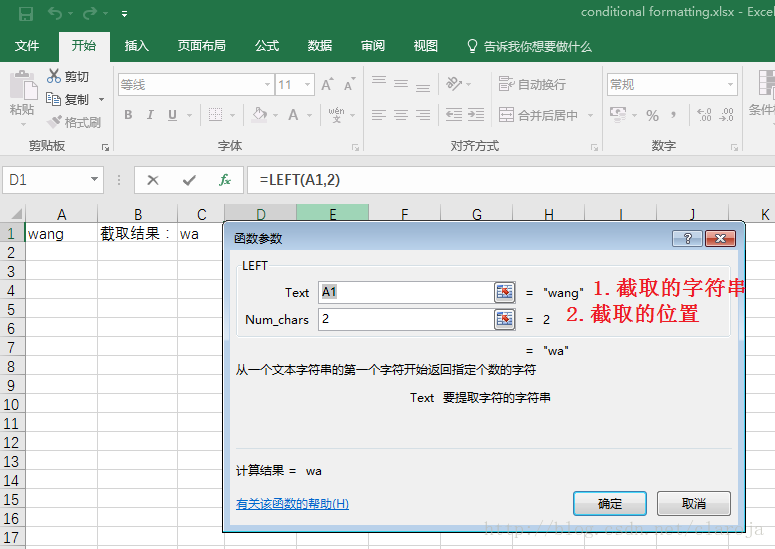This screenshot has width=775, height=549.
Task: Select align text left icon
Action: 379,115
